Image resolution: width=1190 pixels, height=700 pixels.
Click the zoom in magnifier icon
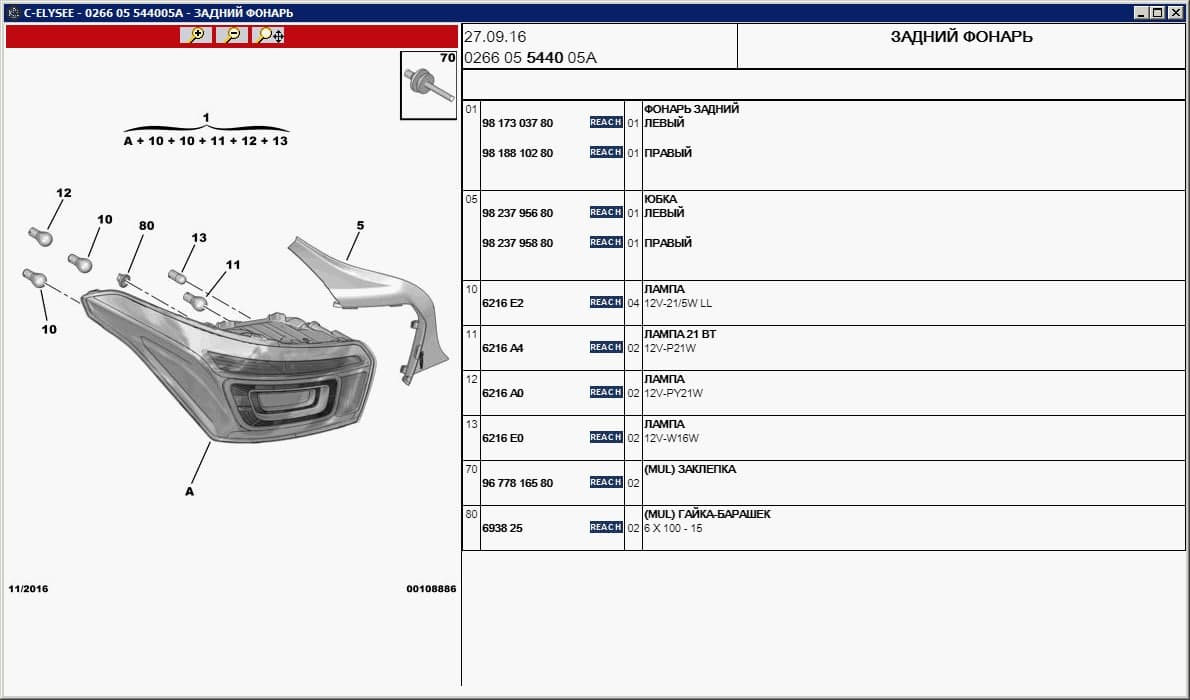point(196,35)
